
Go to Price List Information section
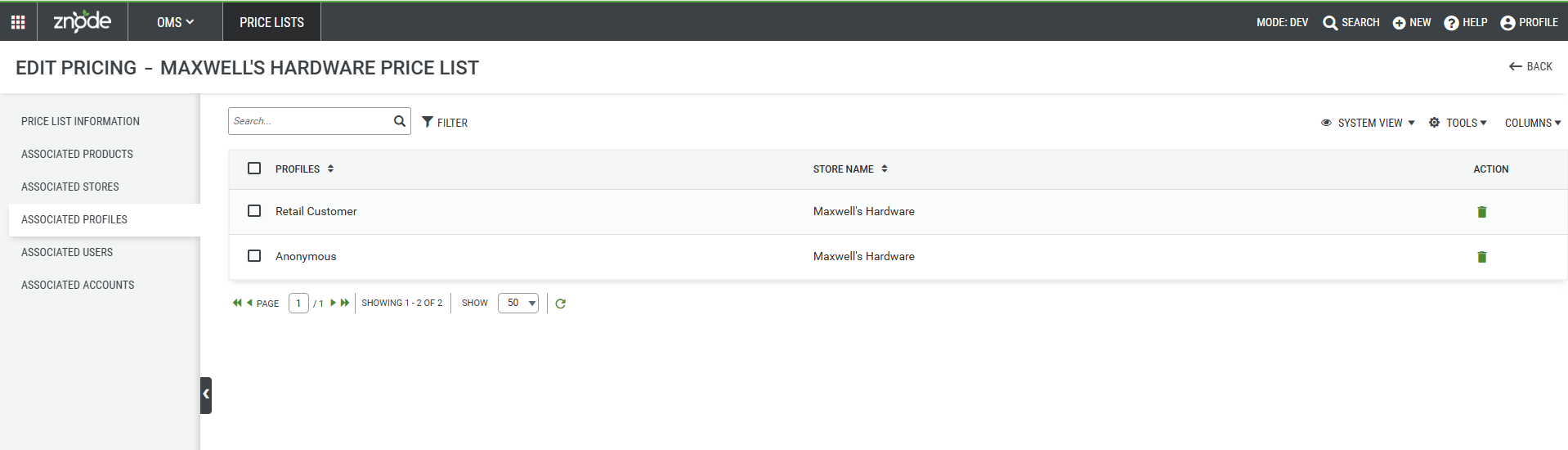point(80,121)
